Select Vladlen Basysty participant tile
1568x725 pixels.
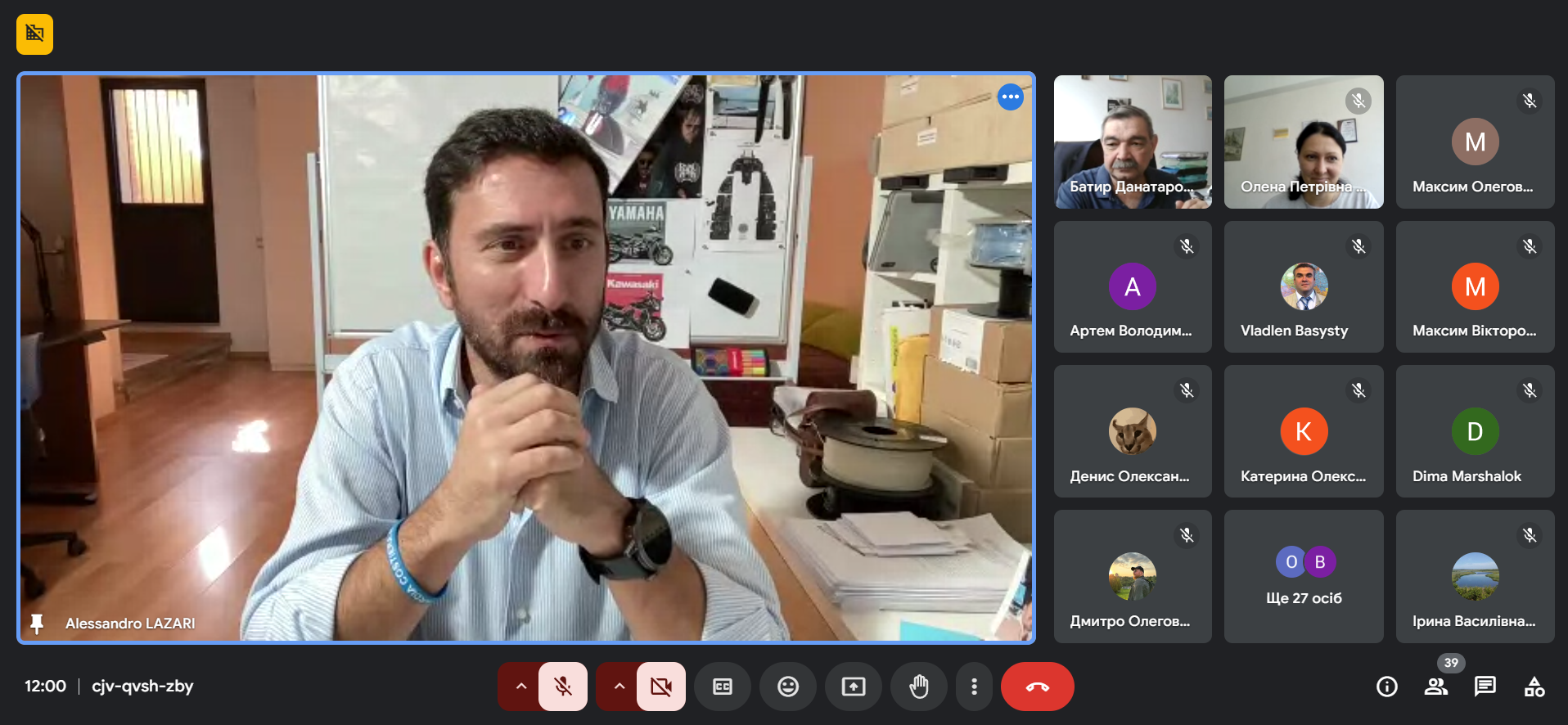tap(1304, 286)
